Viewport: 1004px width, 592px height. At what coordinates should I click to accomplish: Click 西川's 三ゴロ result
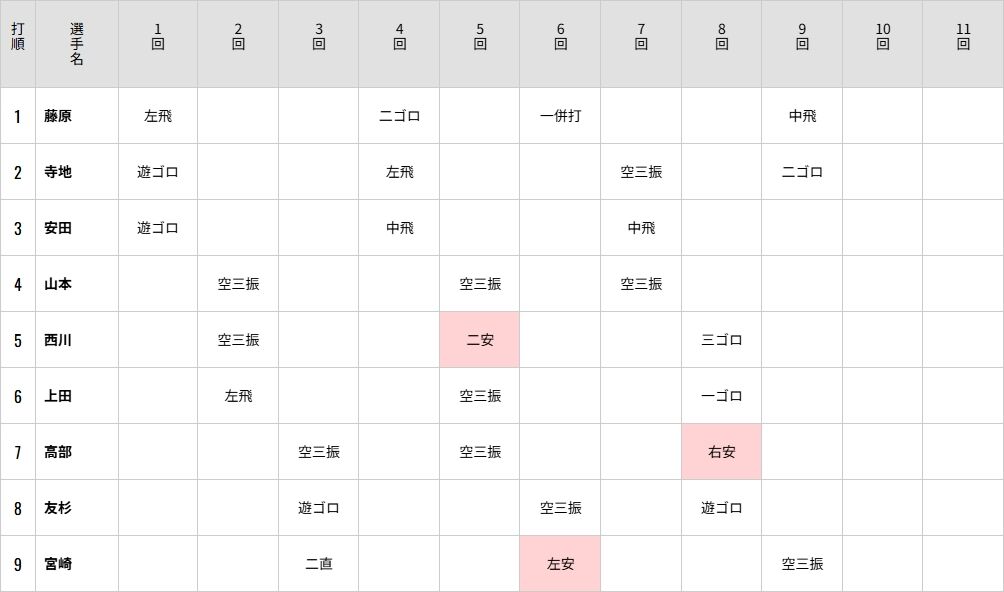tap(722, 340)
